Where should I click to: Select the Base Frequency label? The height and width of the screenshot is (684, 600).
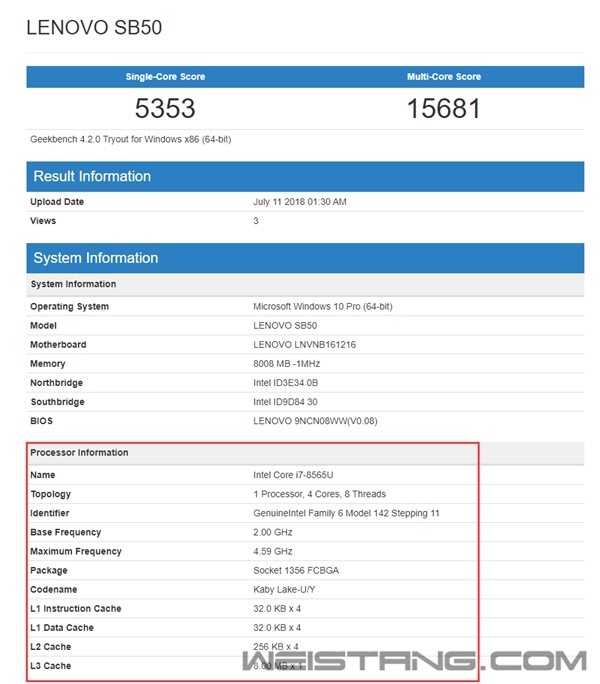[65, 532]
